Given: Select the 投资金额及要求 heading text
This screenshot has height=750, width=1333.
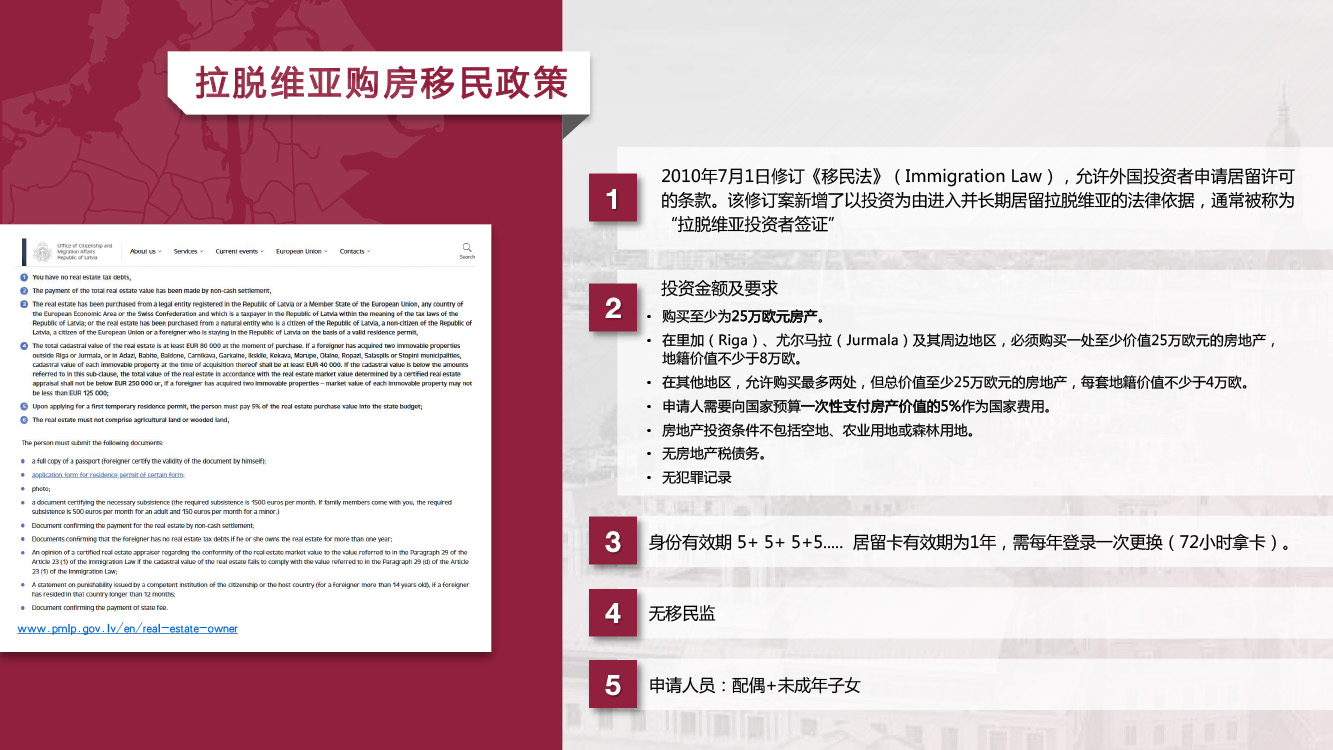Looking at the screenshot, I should [x=719, y=289].
